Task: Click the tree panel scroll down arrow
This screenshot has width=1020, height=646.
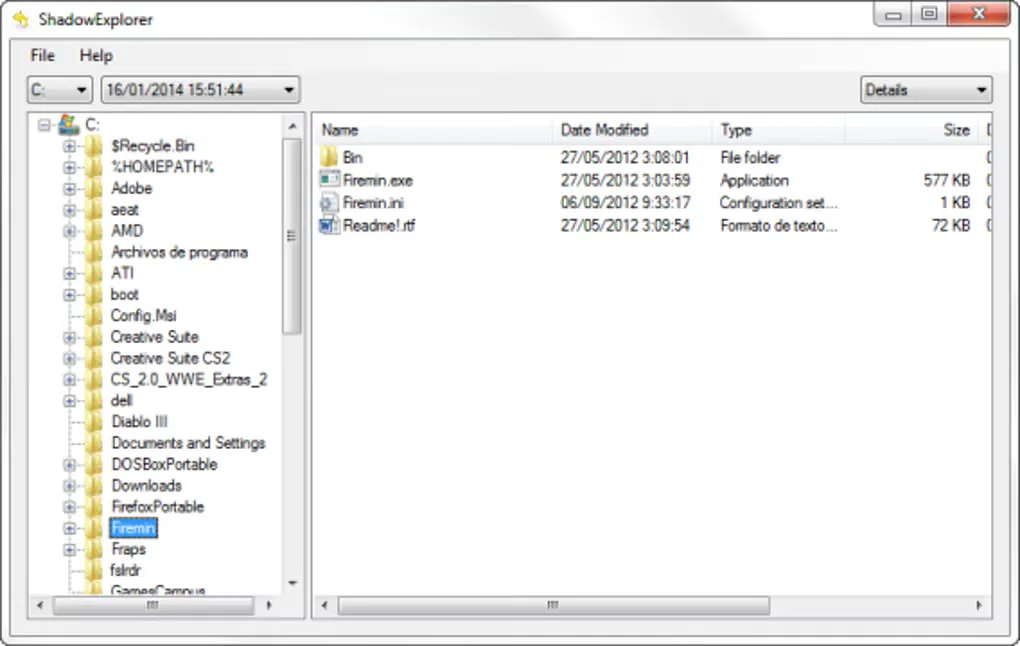Action: click(x=293, y=583)
